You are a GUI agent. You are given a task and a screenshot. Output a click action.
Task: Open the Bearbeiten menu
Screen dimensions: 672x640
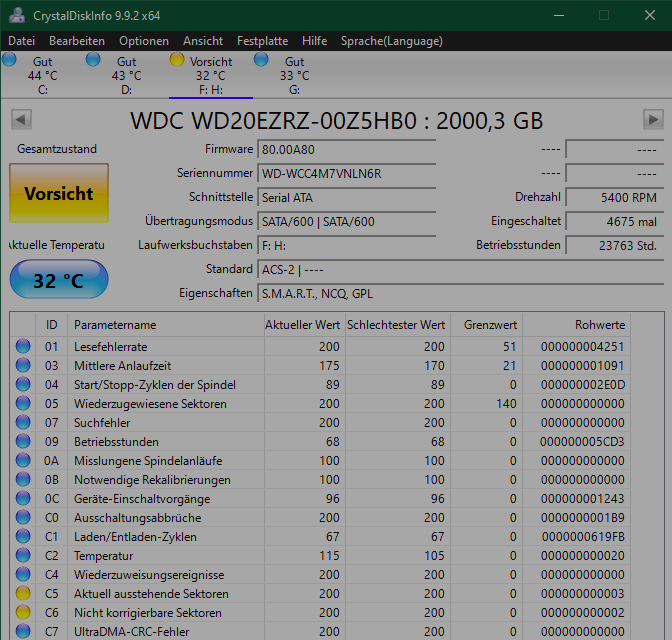pyautogui.click(x=77, y=41)
